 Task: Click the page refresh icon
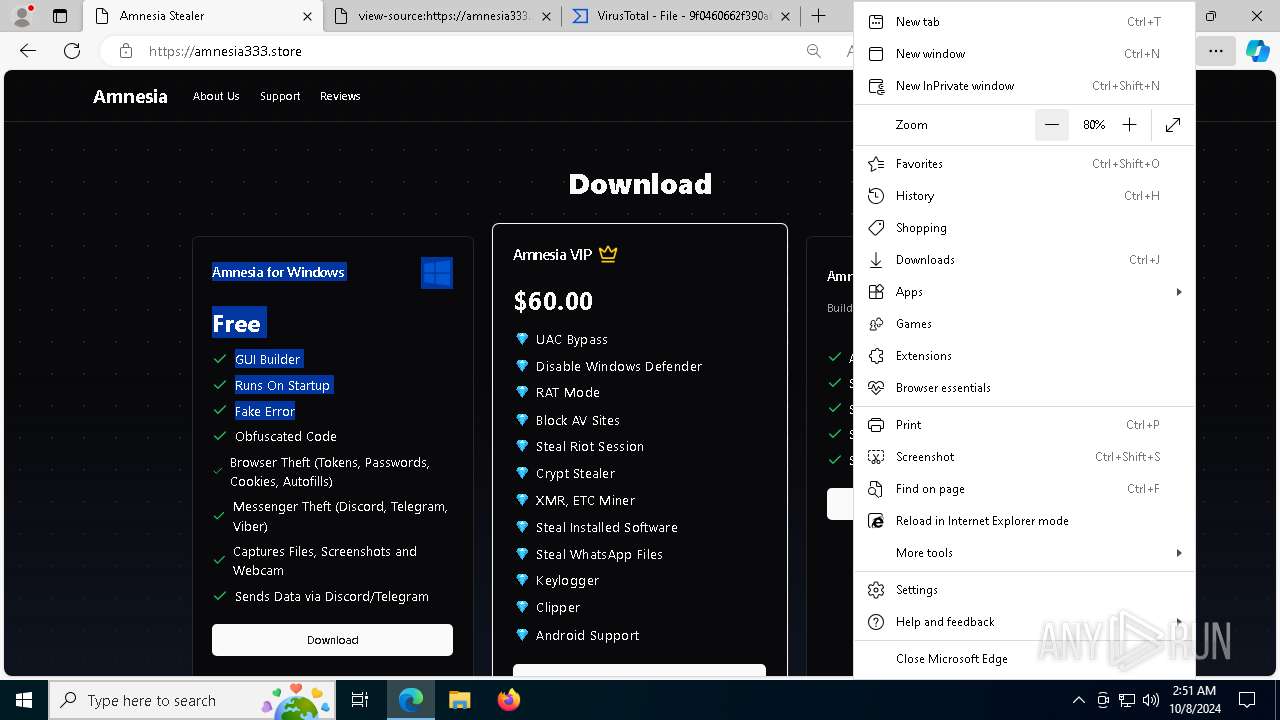click(x=71, y=51)
